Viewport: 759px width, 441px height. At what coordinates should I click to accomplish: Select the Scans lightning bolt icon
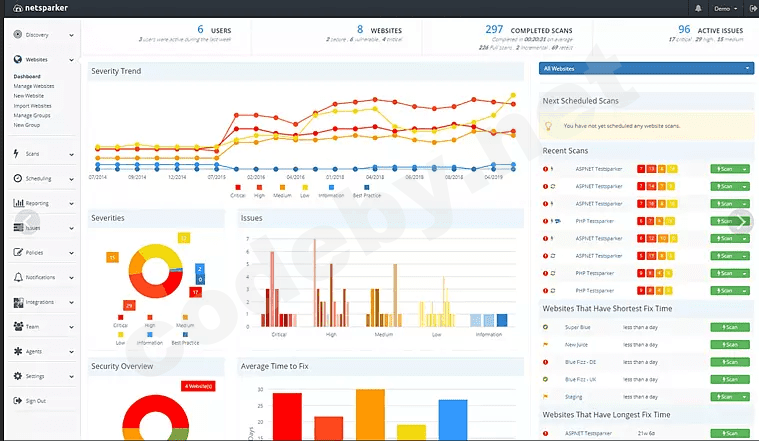16,153
